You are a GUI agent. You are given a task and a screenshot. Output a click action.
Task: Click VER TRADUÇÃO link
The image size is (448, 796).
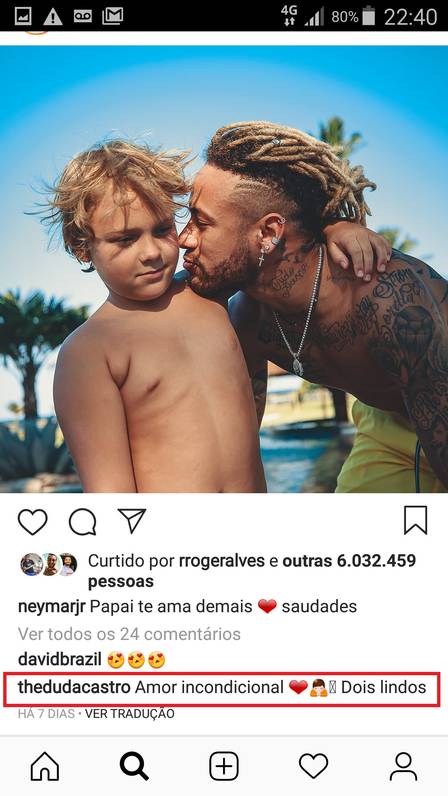[x=130, y=714]
